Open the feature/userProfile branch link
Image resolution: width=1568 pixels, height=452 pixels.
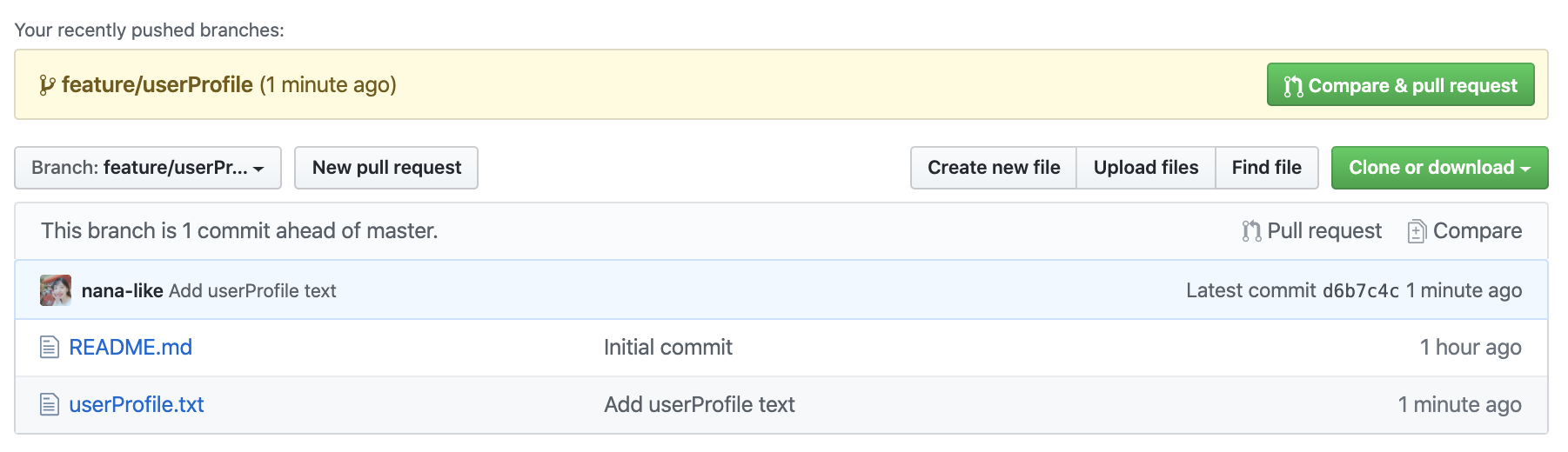click(x=157, y=85)
